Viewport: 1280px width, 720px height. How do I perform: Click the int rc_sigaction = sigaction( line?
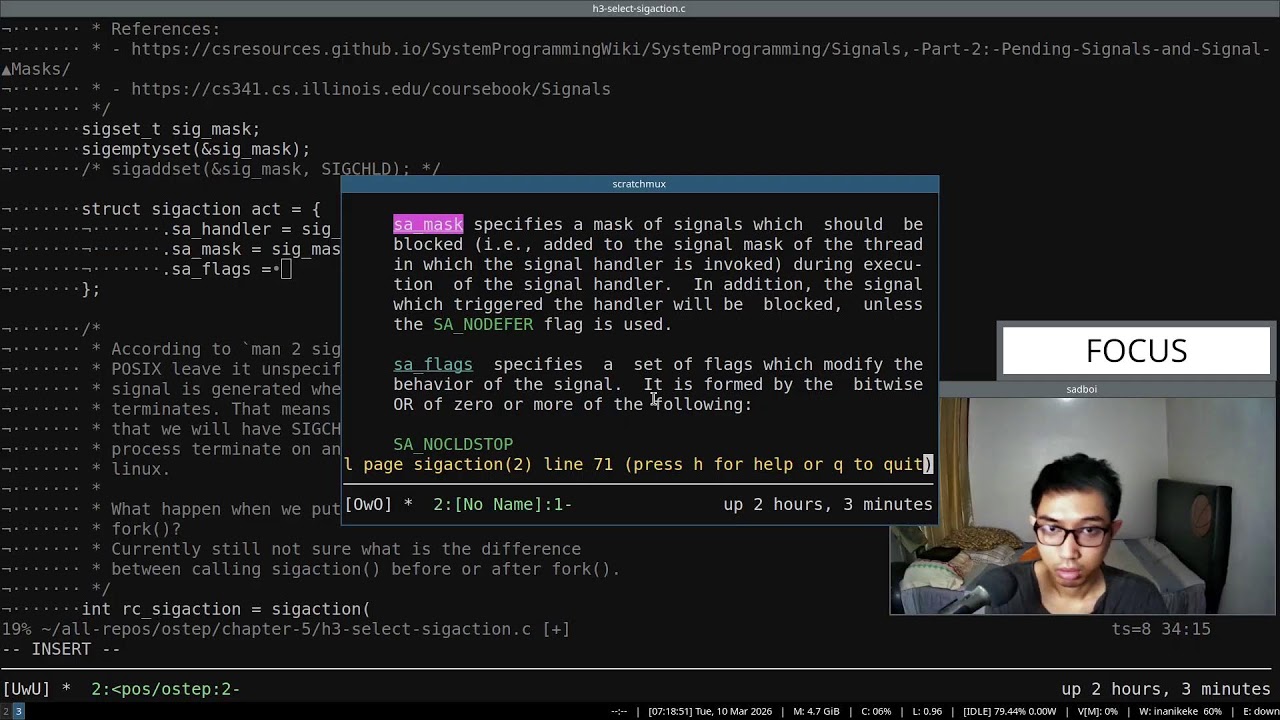(226, 609)
